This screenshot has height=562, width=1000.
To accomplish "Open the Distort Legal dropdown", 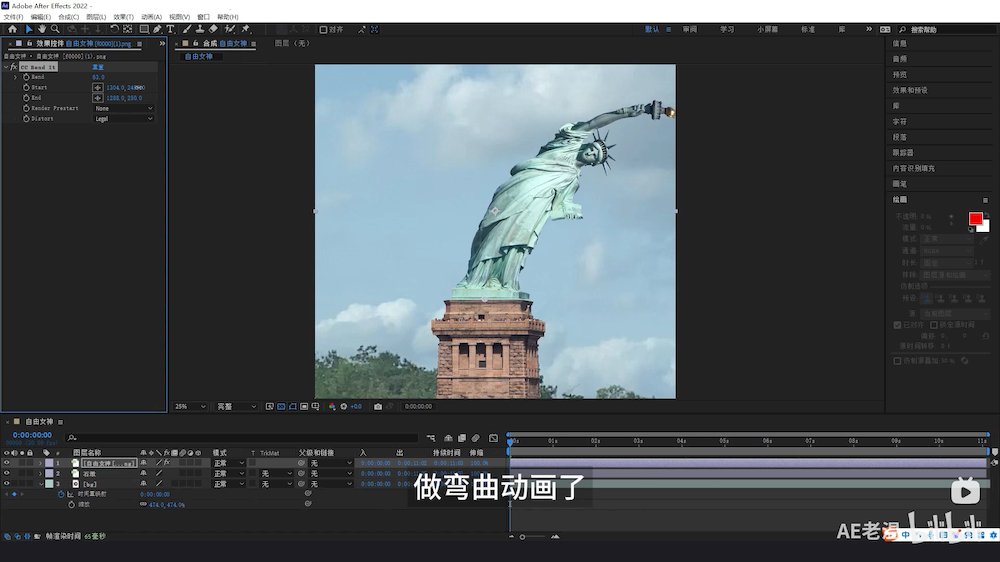I will 124,119.
